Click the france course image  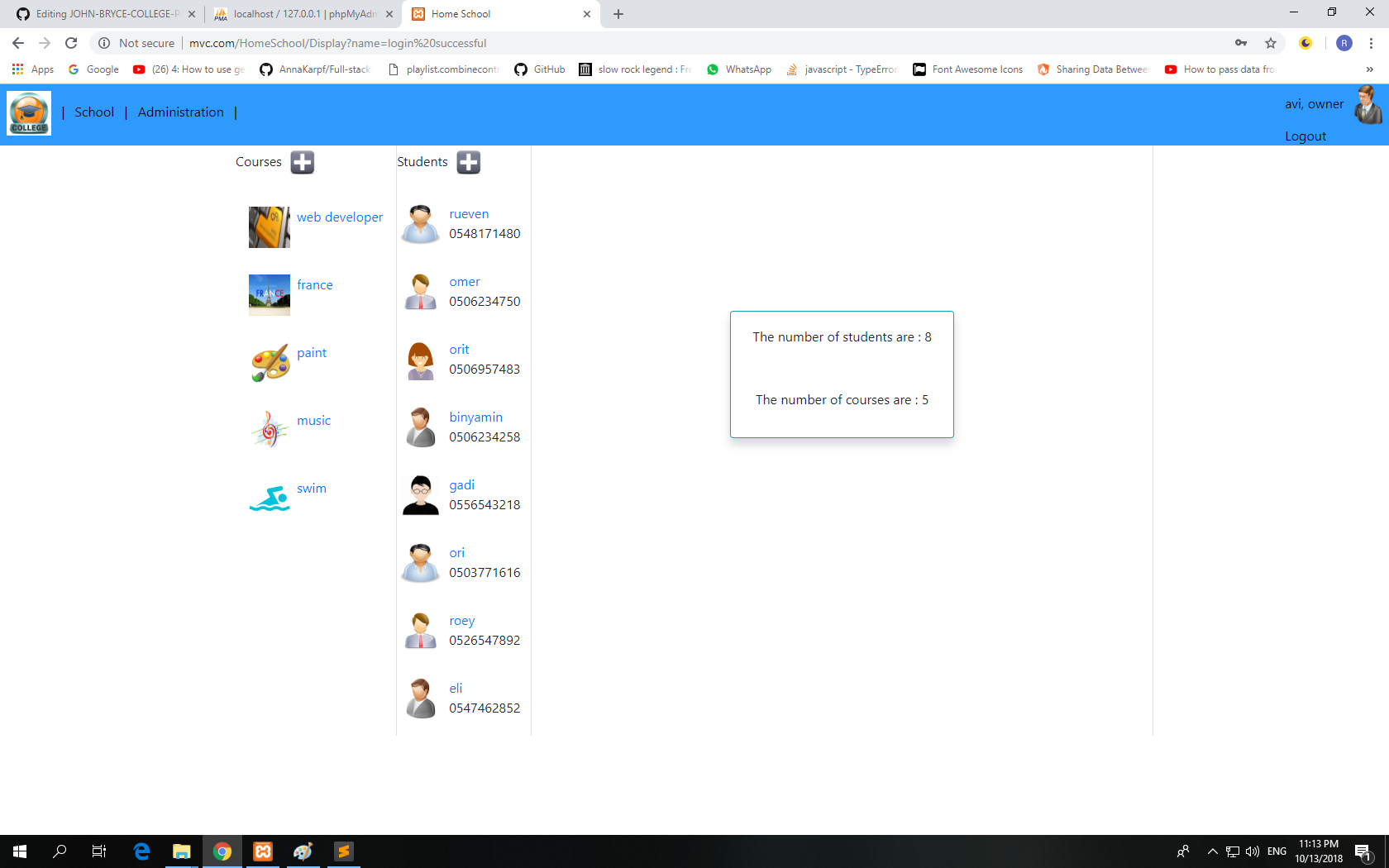coord(270,295)
